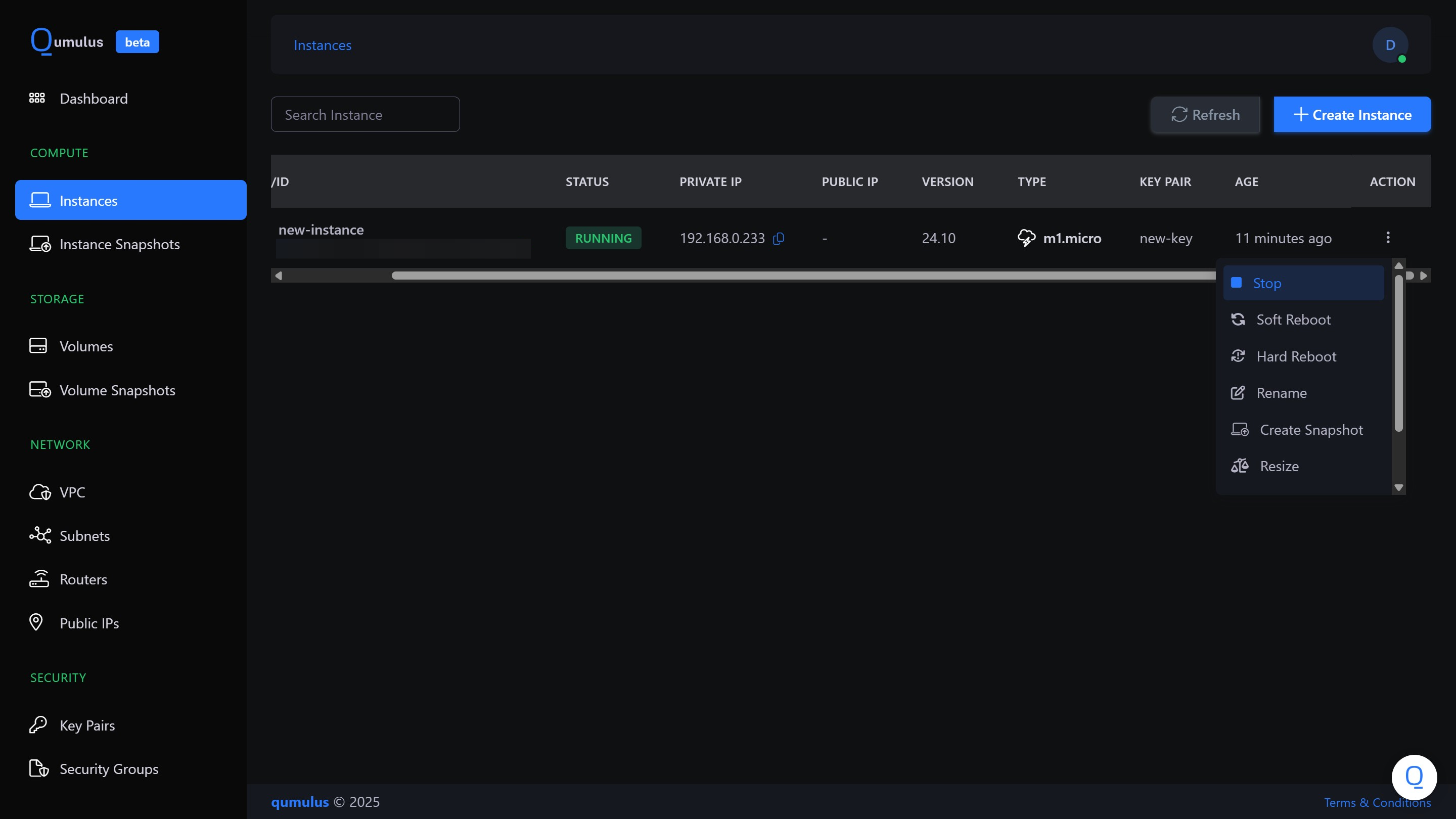Viewport: 1456px width, 819px height.
Task: Click the 24.10 version cell
Action: [x=938, y=238]
